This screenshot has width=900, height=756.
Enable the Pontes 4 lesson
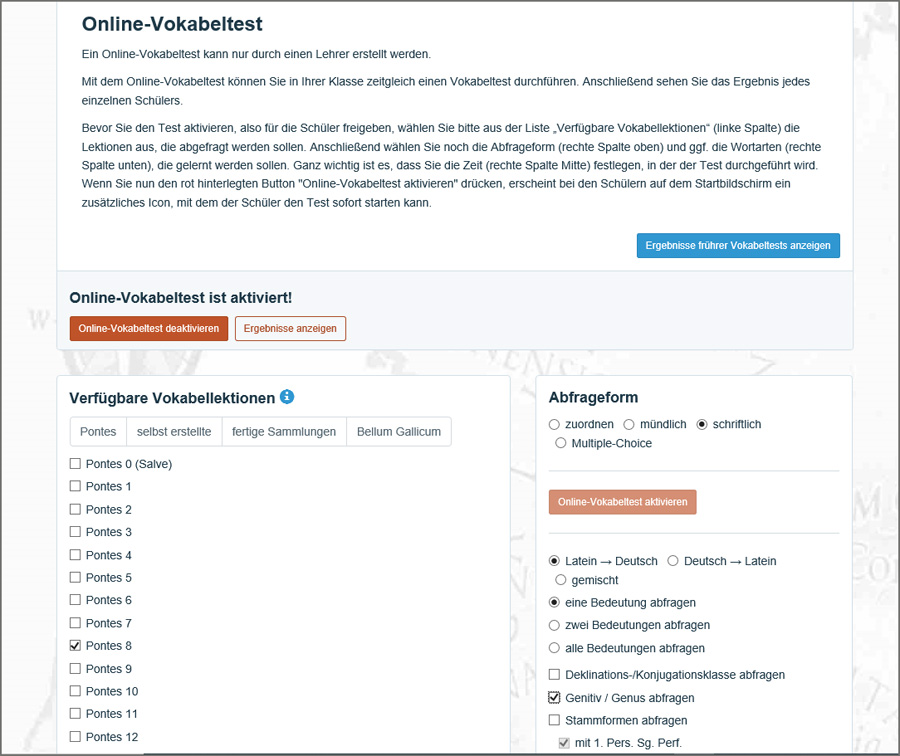coord(75,555)
